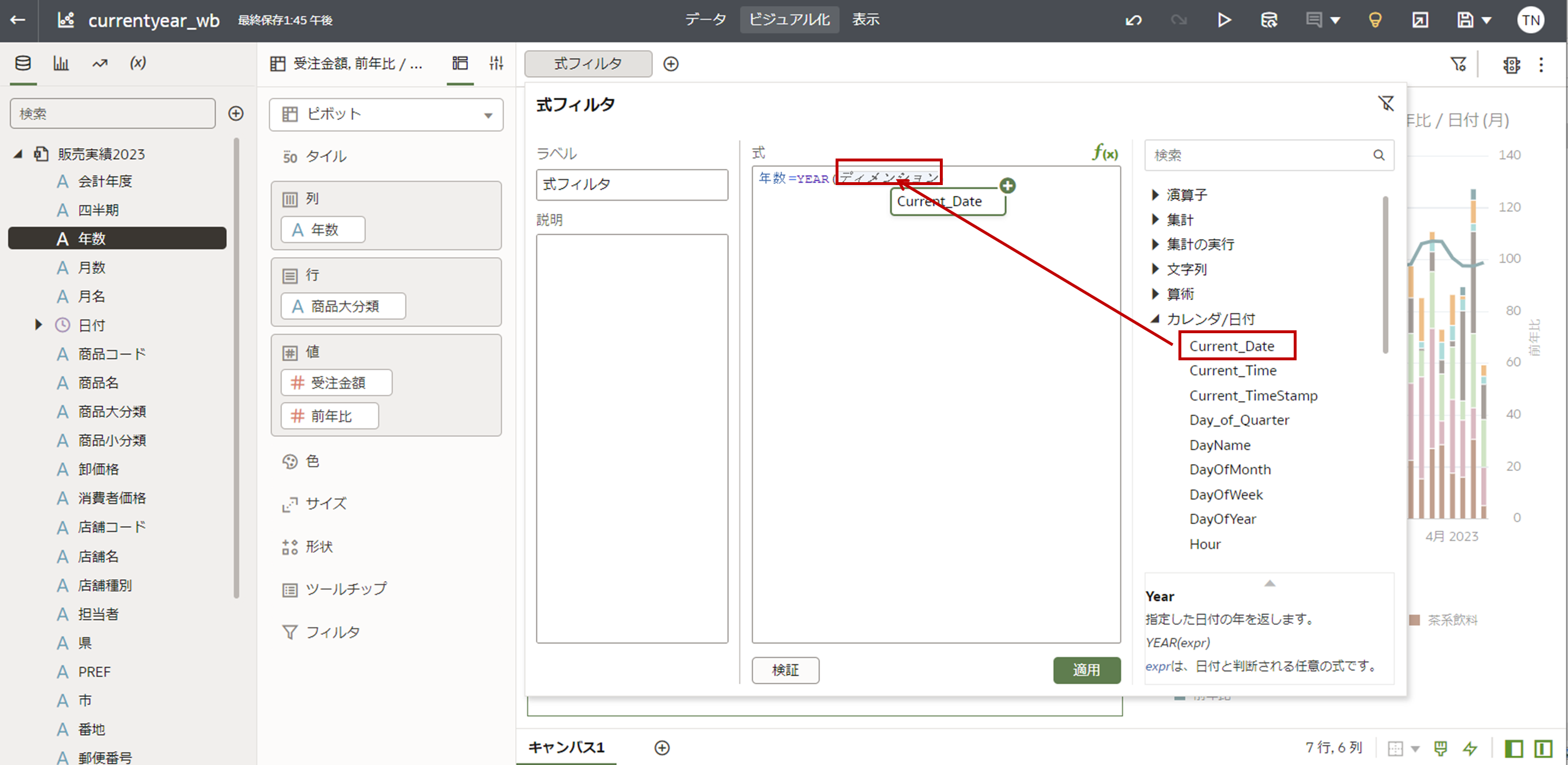Open the calculations (x) panel icon

pos(138,63)
